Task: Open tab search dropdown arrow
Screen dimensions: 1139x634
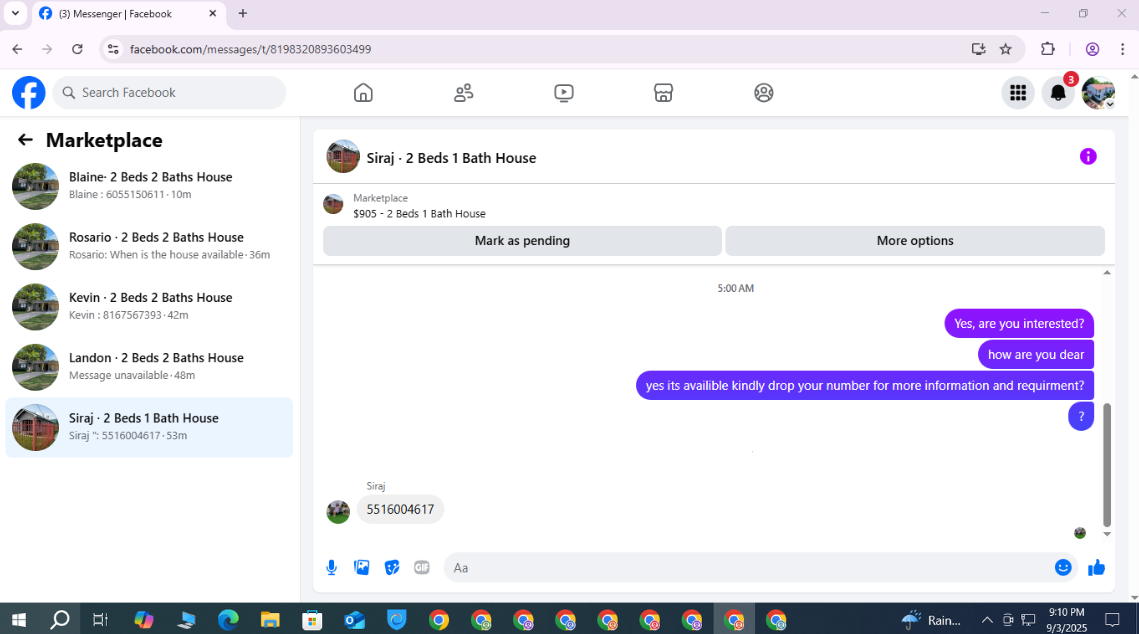Action: click(x=15, y=13)
